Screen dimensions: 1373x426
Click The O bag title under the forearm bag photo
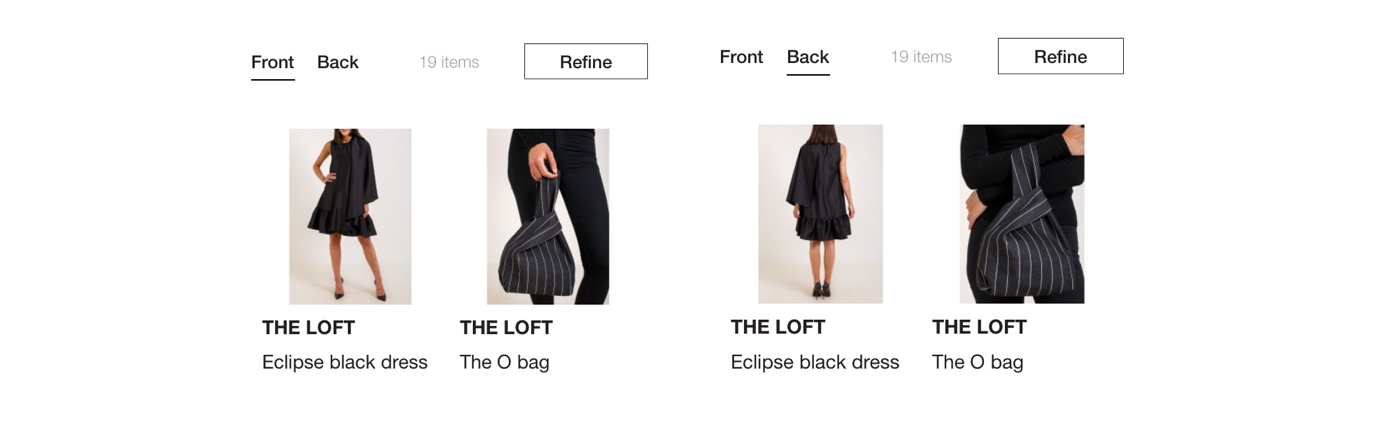pyautogui.click(x=977, y=362)
